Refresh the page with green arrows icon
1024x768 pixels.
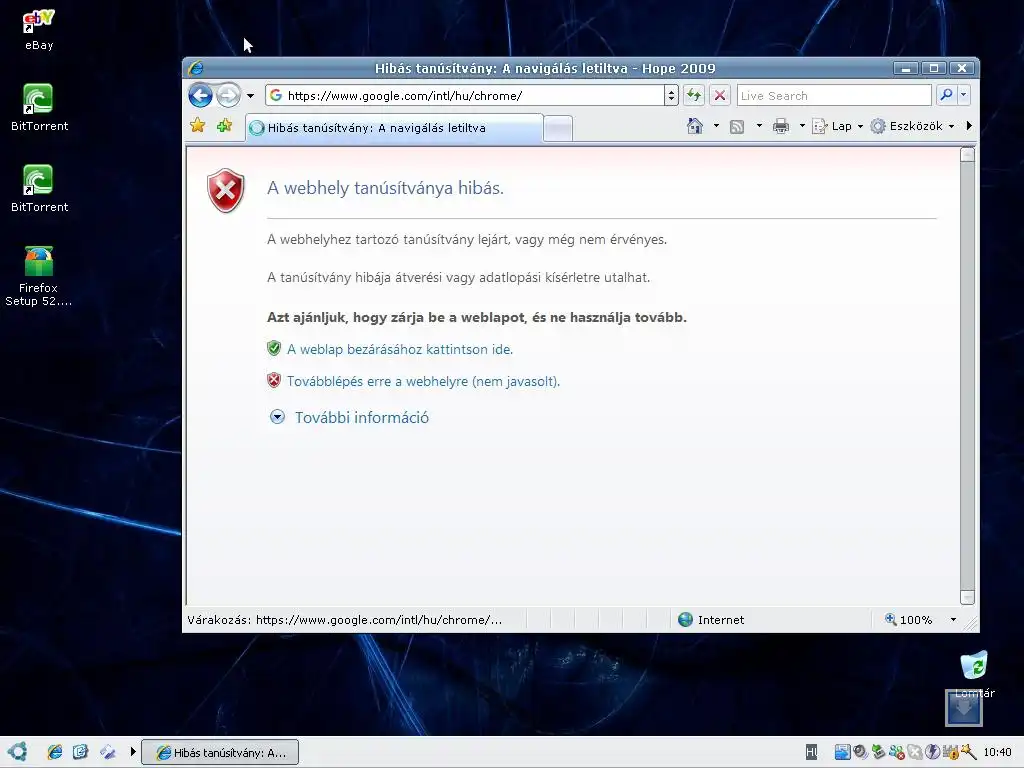tap(694, 95)
